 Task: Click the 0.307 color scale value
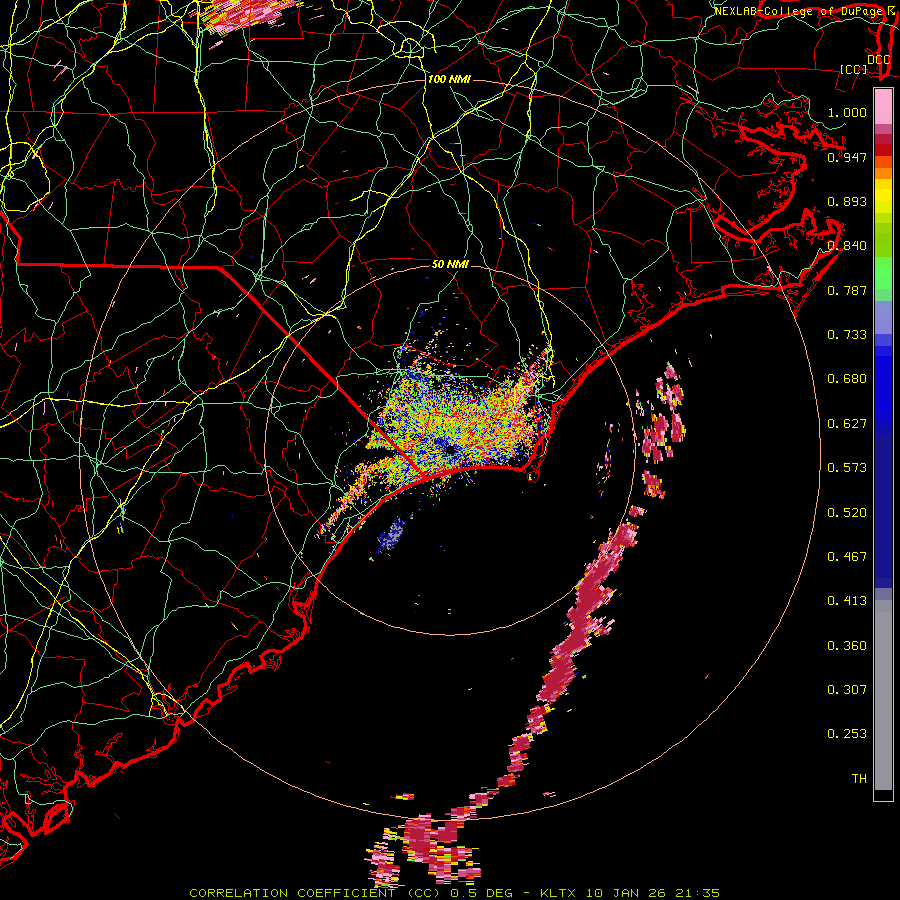tap(847, 689)
